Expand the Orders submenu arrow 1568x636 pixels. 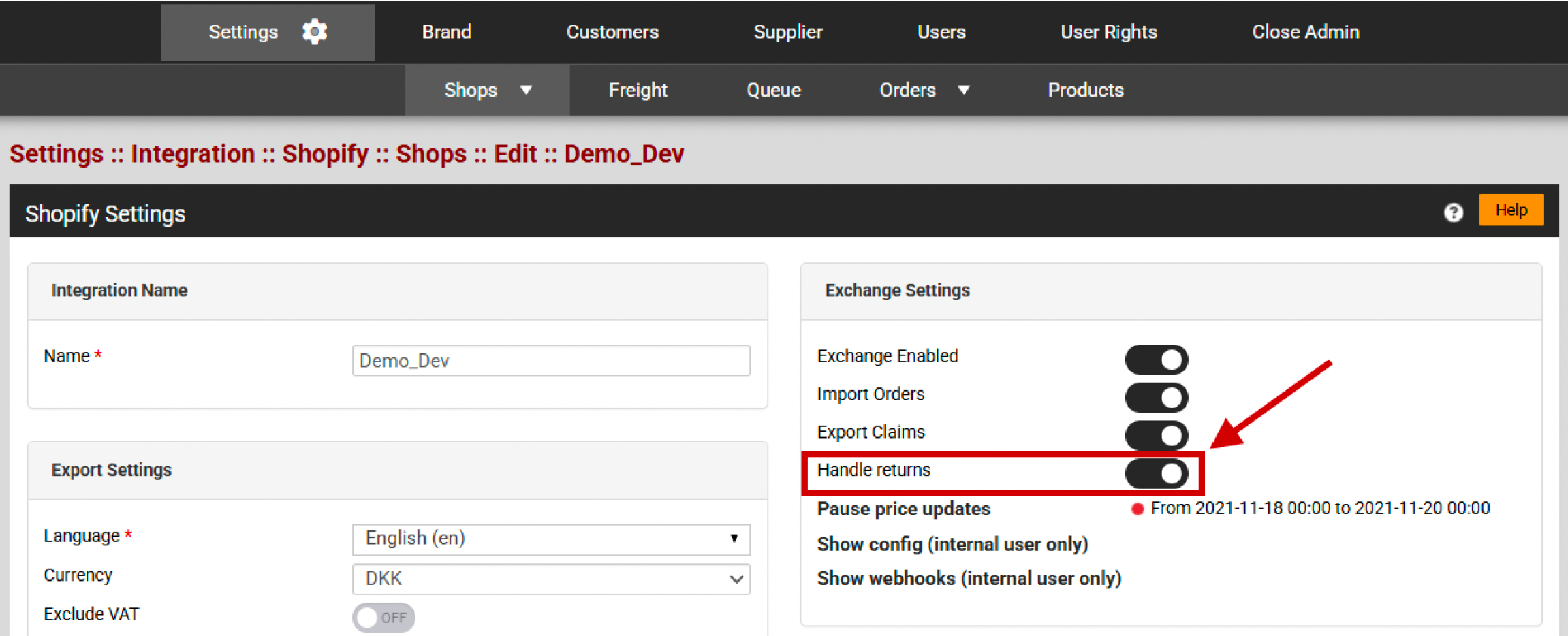tap(963, 90)
